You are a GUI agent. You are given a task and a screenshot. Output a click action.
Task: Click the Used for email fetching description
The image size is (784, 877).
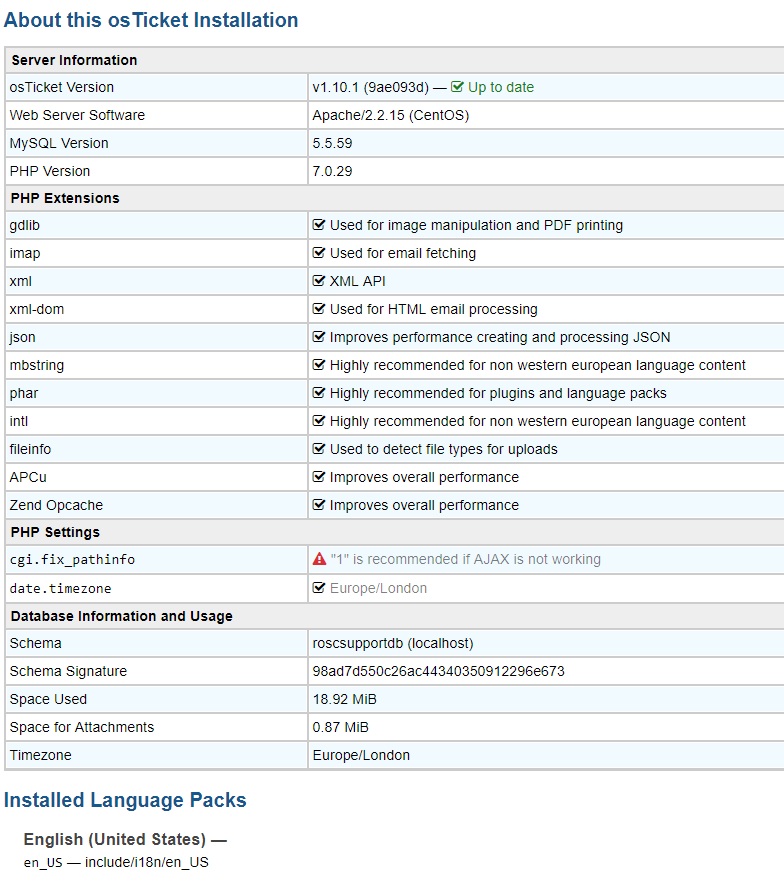pos(403,253)
